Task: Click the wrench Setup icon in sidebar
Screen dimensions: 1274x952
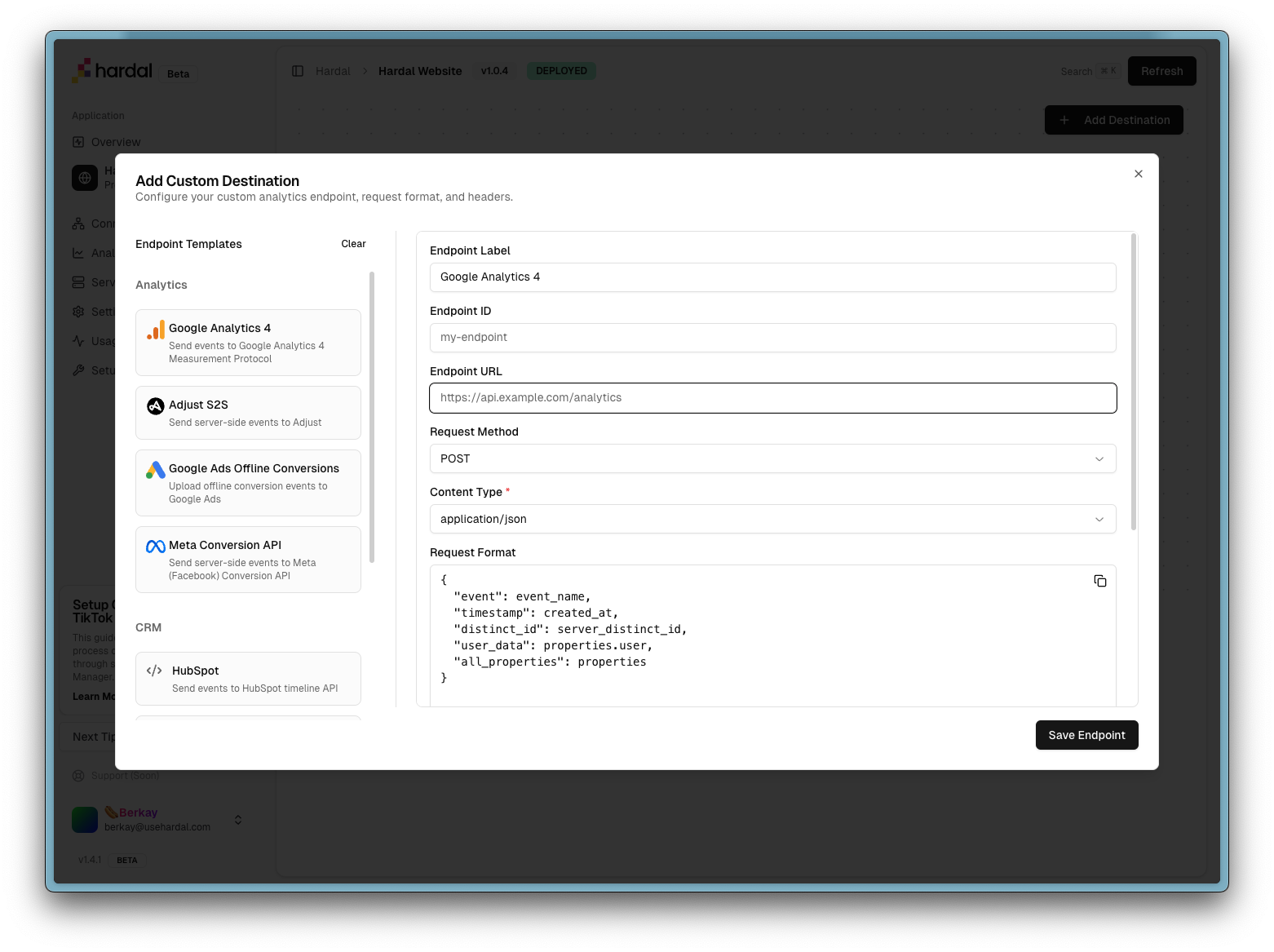Action: pyautogui.click(x=78, y=370)
